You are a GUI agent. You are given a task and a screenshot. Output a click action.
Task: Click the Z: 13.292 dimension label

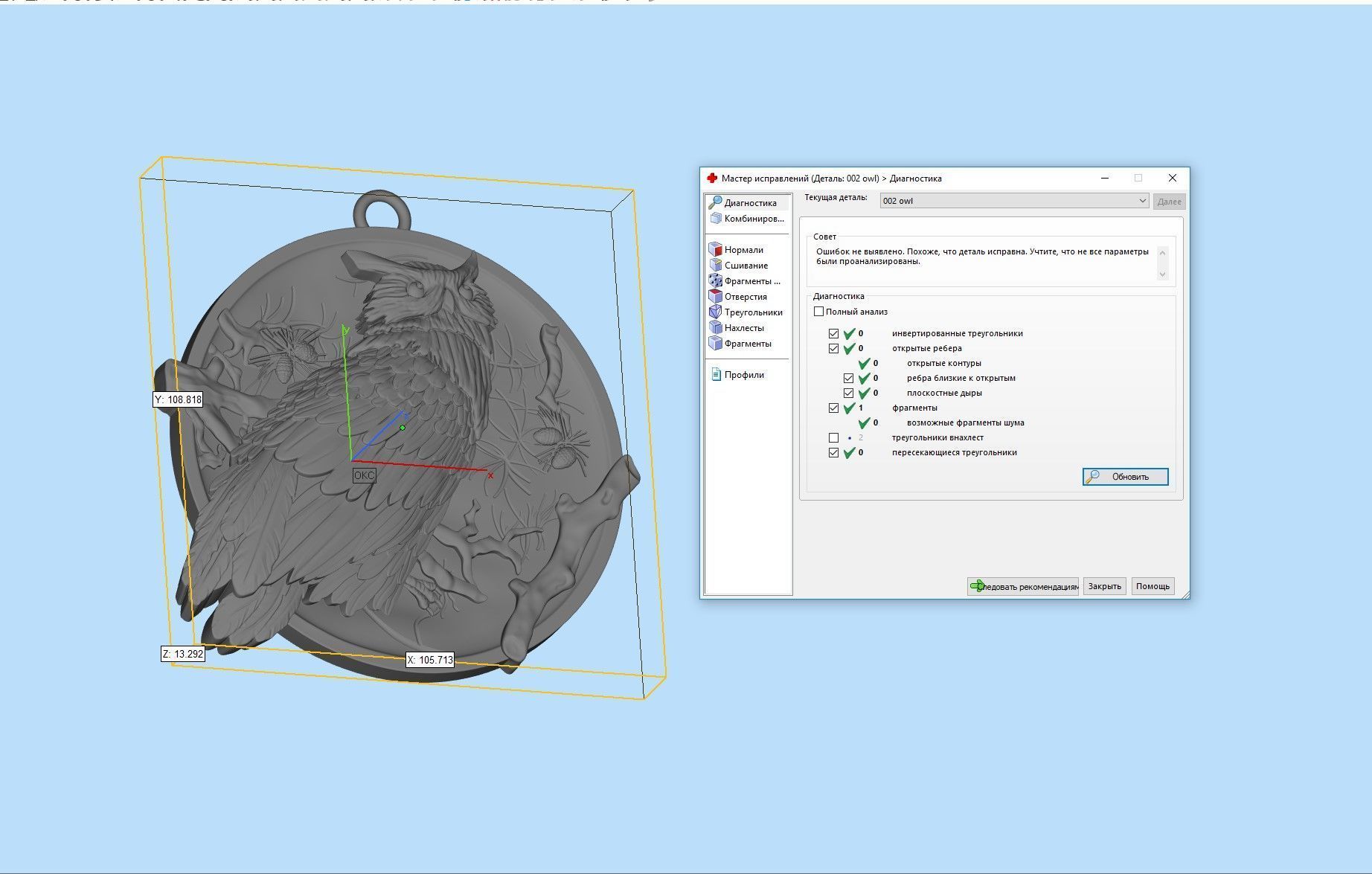pos(183,654)
